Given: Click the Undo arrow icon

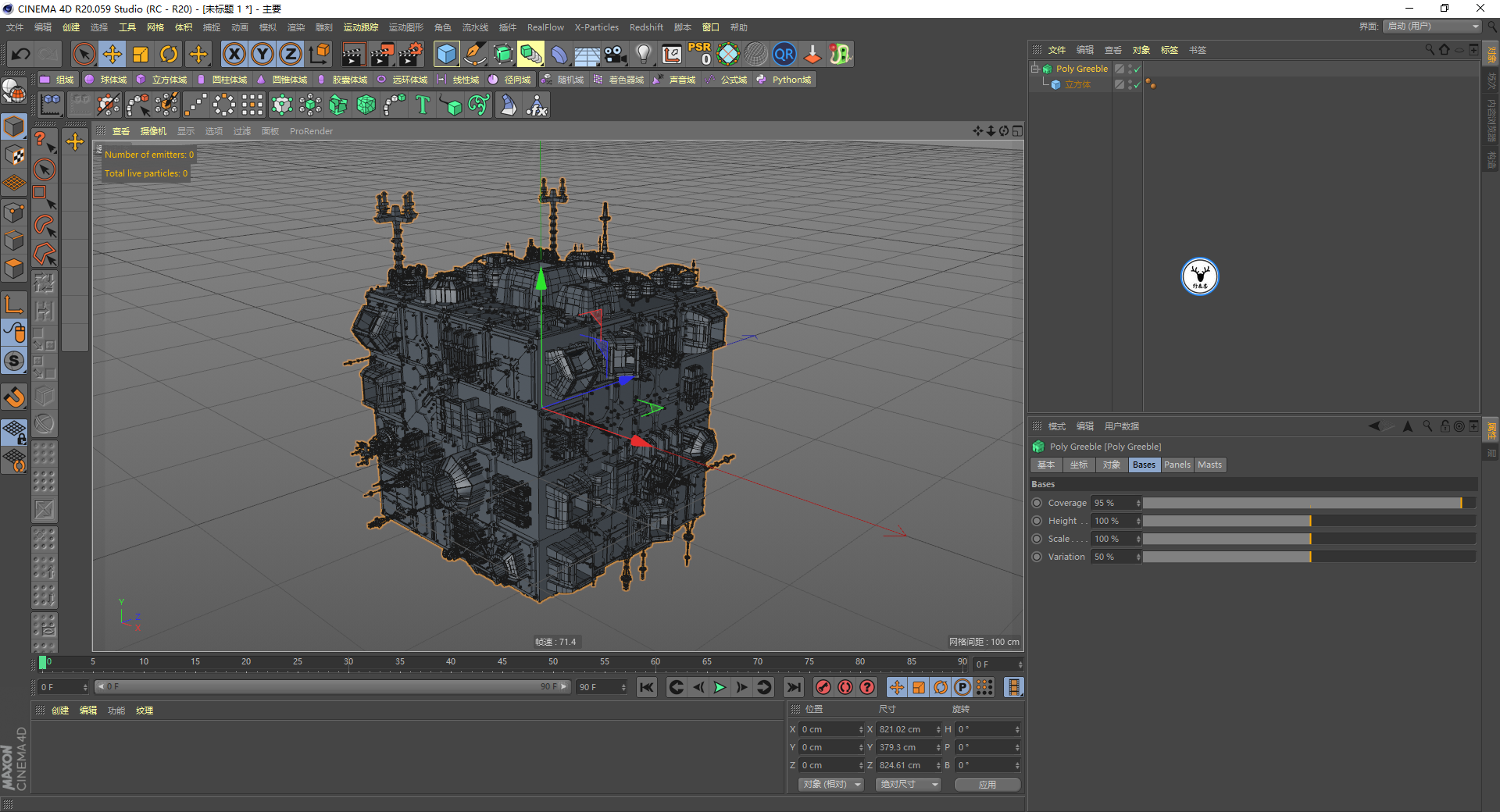Looking at the screenshot, I should [x=21, y=54].
